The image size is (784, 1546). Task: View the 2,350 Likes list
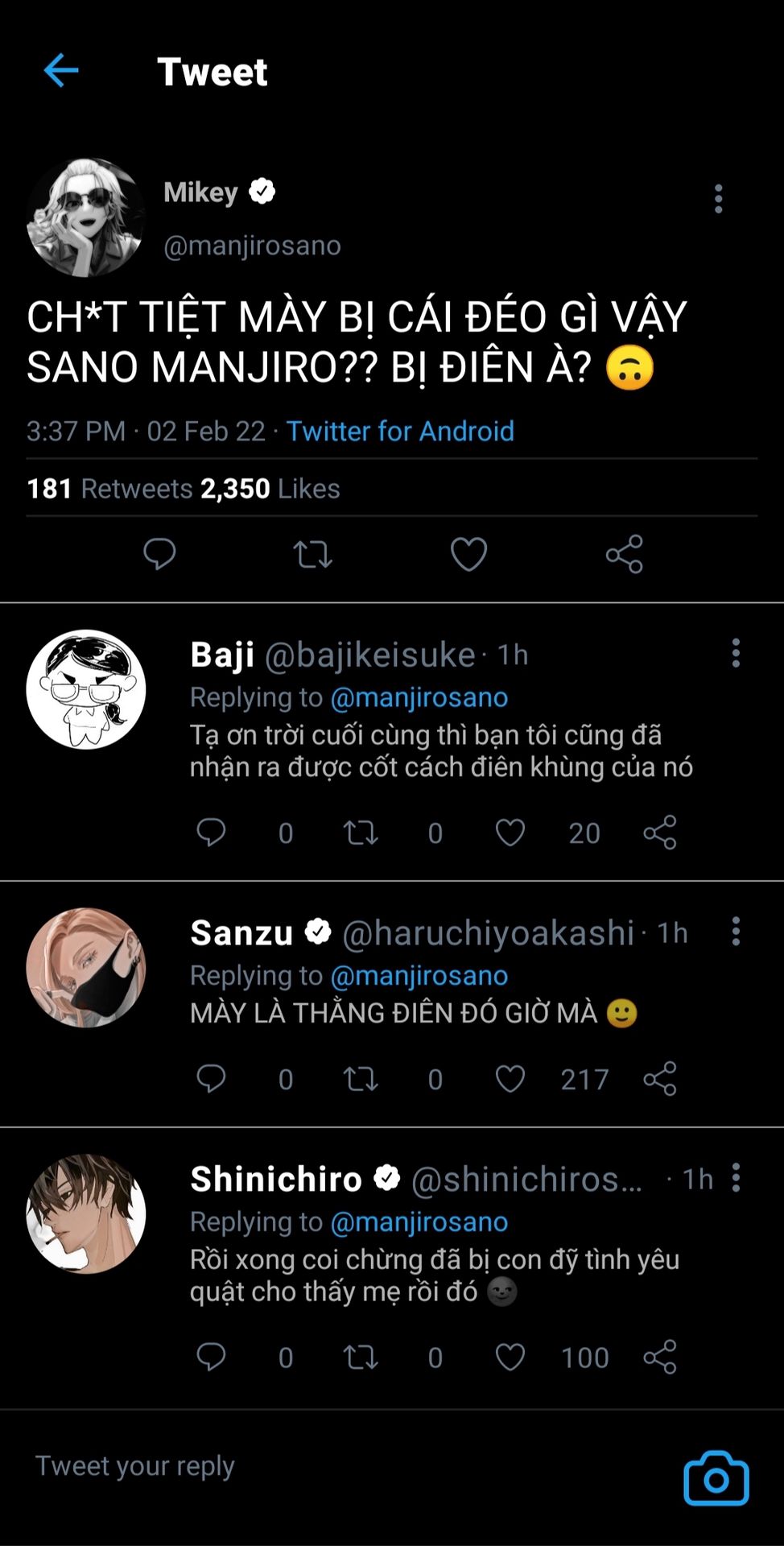[270, 488]
